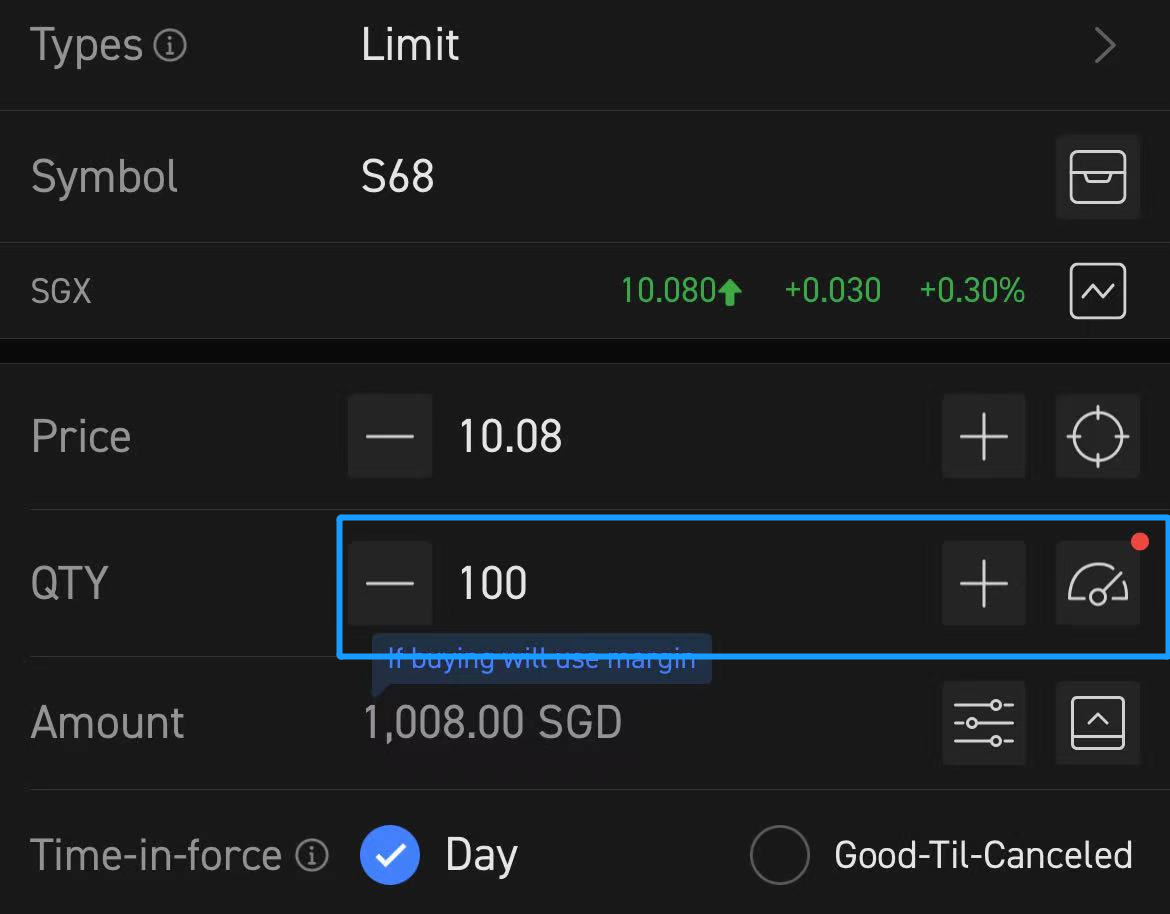Viewport: 1170px width, 914px height.
Task: Open the Limit order type selector
Action: [x=410, y=46]
